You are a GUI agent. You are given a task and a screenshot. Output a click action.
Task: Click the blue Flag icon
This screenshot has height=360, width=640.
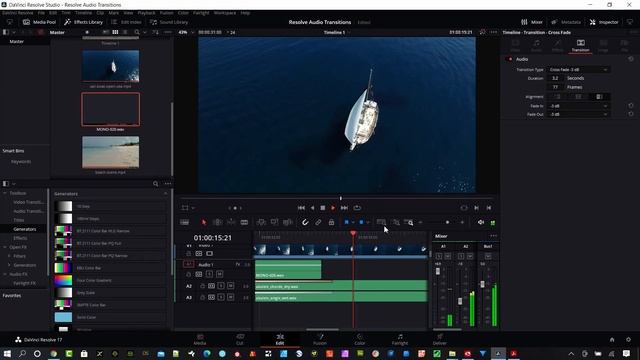pyautogui.click(x=346, y=222)
